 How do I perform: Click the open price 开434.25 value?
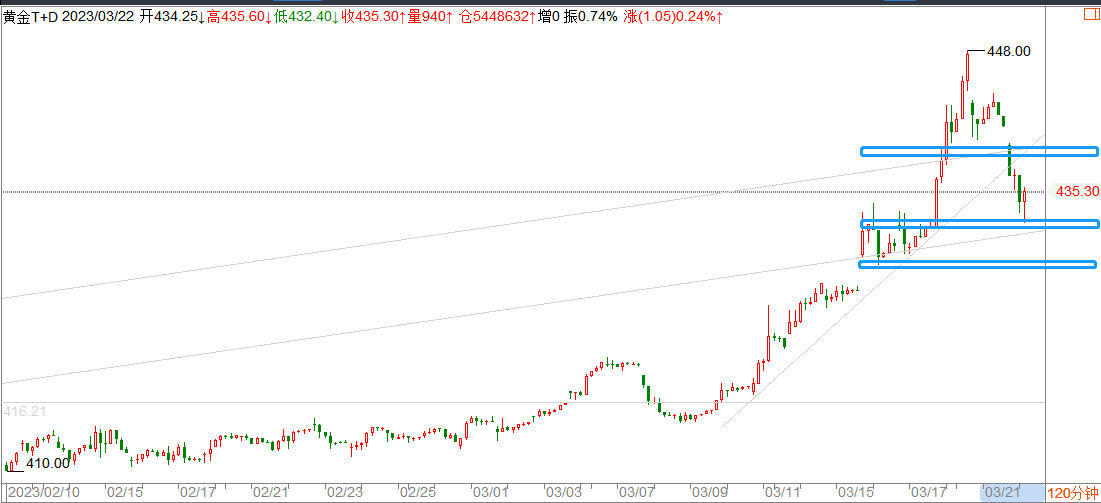171,16
